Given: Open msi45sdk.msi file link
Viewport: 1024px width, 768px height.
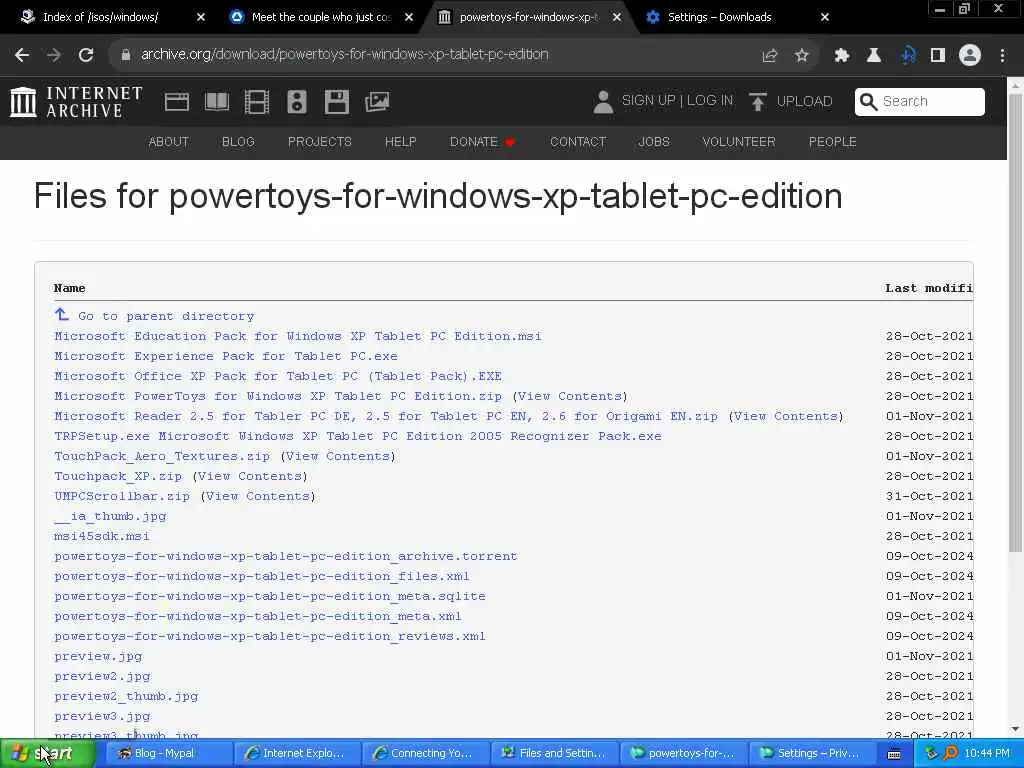Looking at the screenshot, I should tap(102, 536).
